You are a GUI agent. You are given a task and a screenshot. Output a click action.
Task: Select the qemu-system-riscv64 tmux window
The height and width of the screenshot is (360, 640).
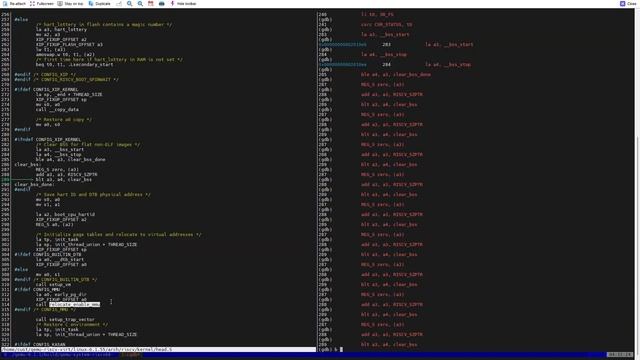pos(58,355)
